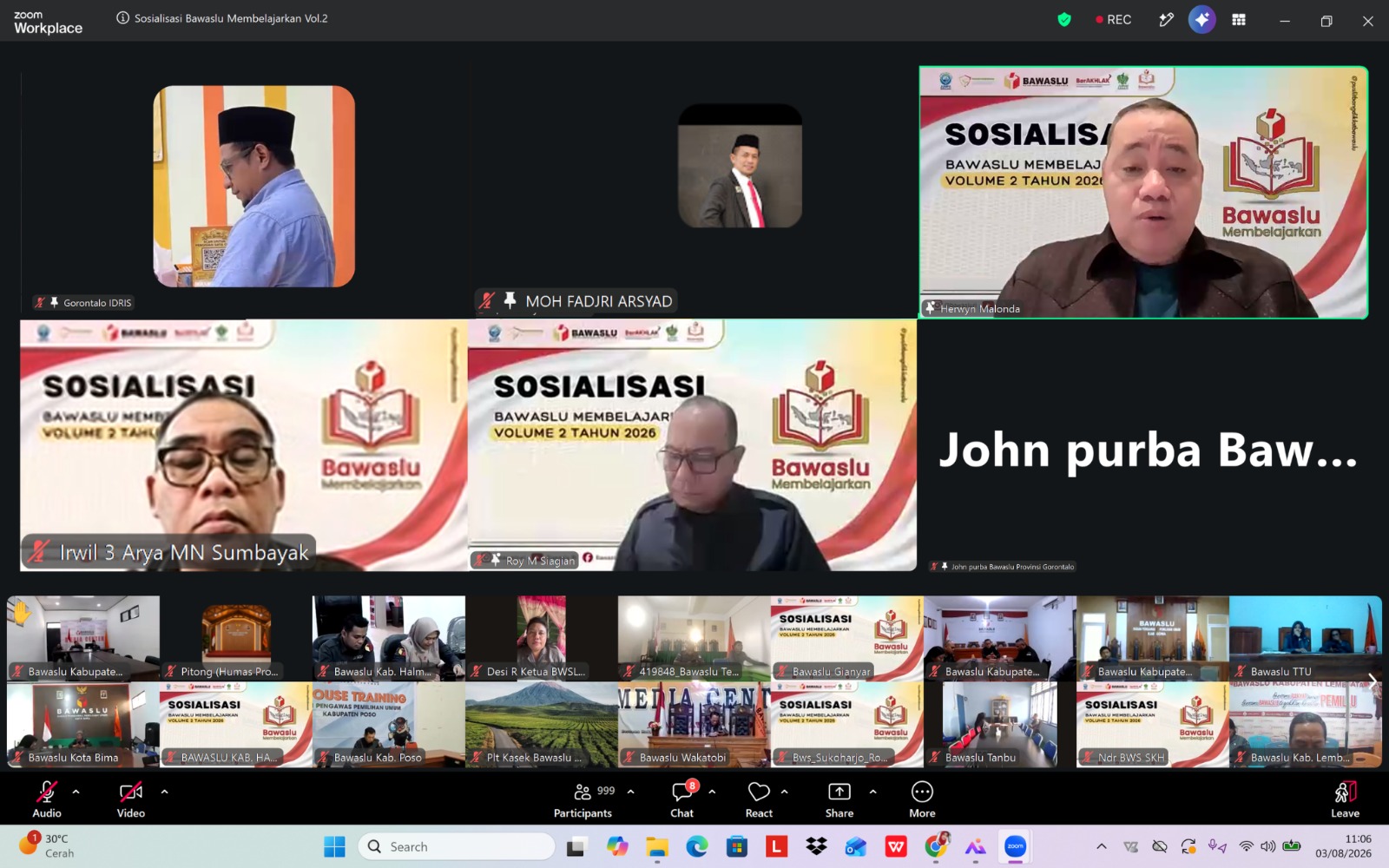Open Wi-Fi network settings in tray
The height and width of the screenshot is (868, 1389).
[1246, 846]
